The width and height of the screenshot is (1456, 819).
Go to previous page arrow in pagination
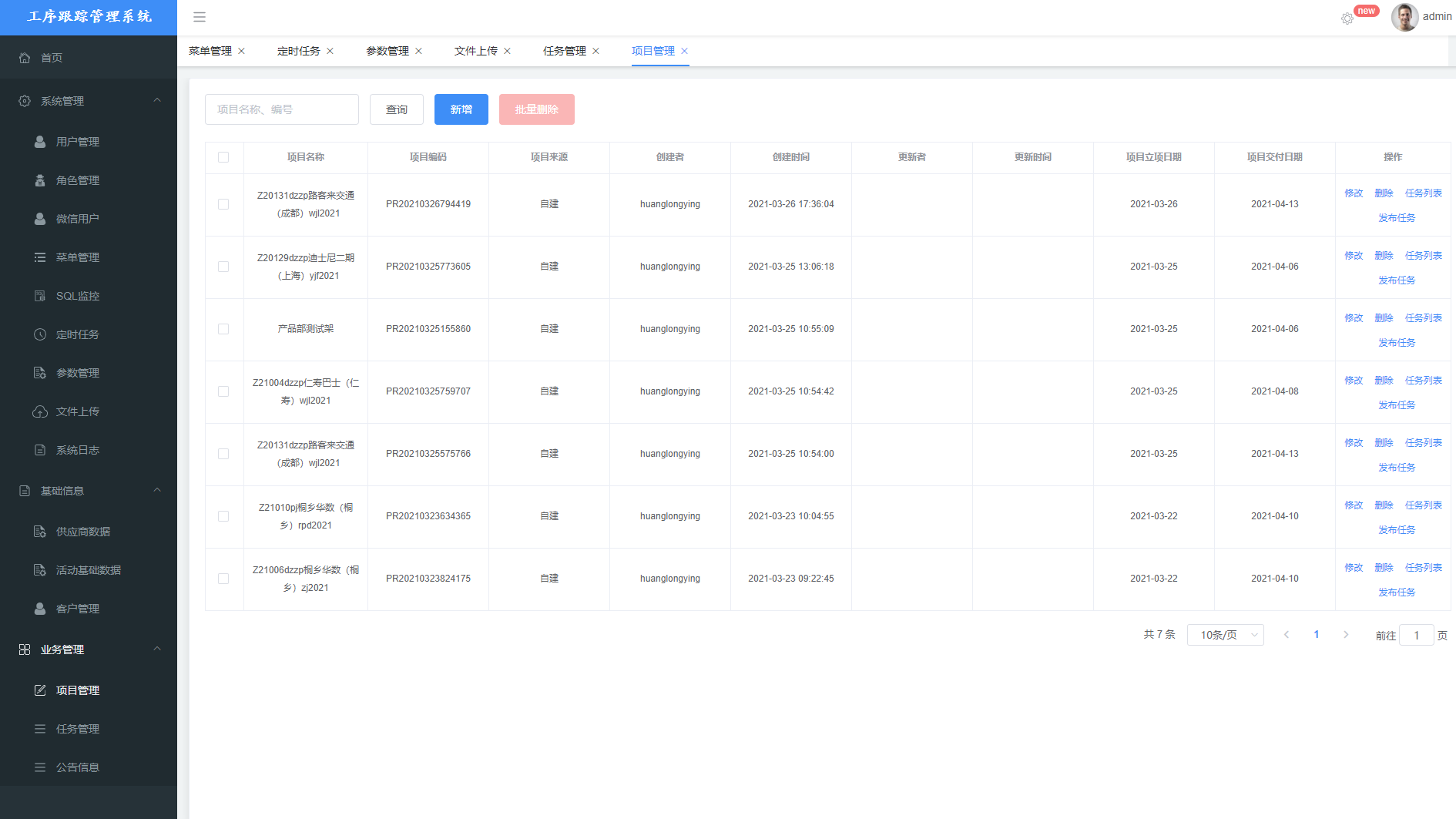(x=1287, y=635)
